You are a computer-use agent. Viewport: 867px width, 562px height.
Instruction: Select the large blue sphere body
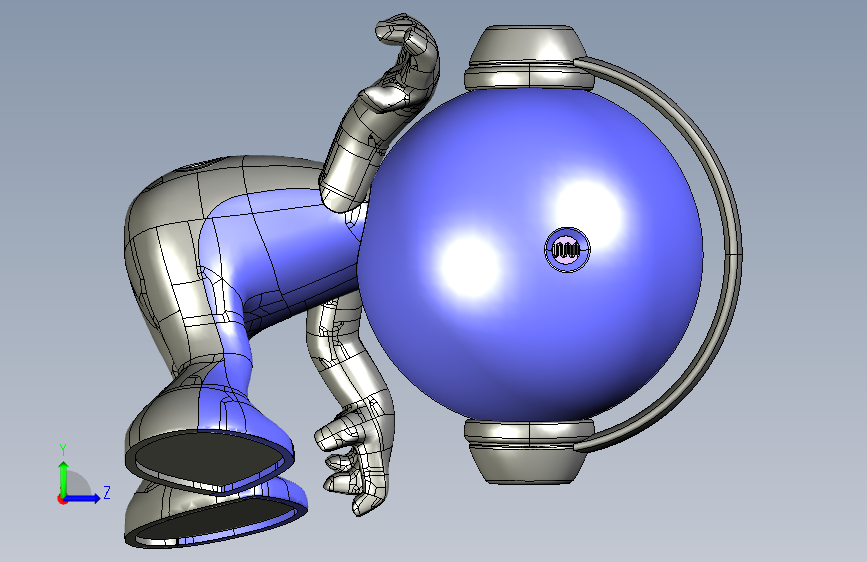click(x=530, y=254)
